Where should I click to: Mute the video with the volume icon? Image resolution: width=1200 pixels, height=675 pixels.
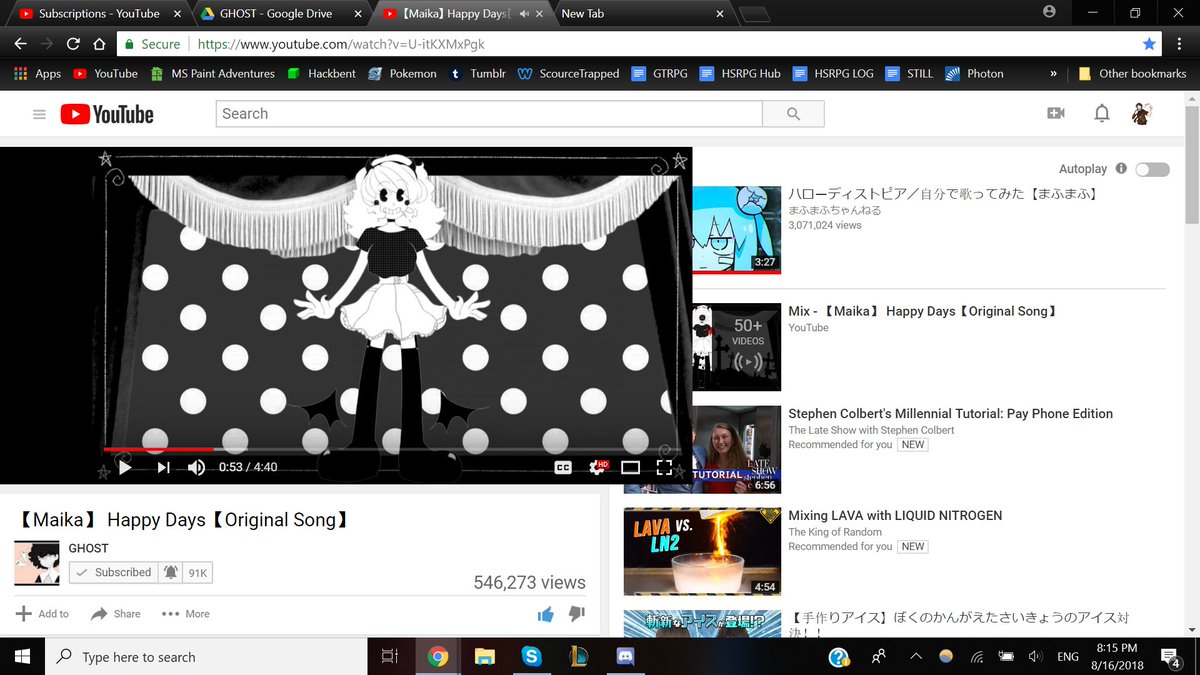(x=197, y=467)
